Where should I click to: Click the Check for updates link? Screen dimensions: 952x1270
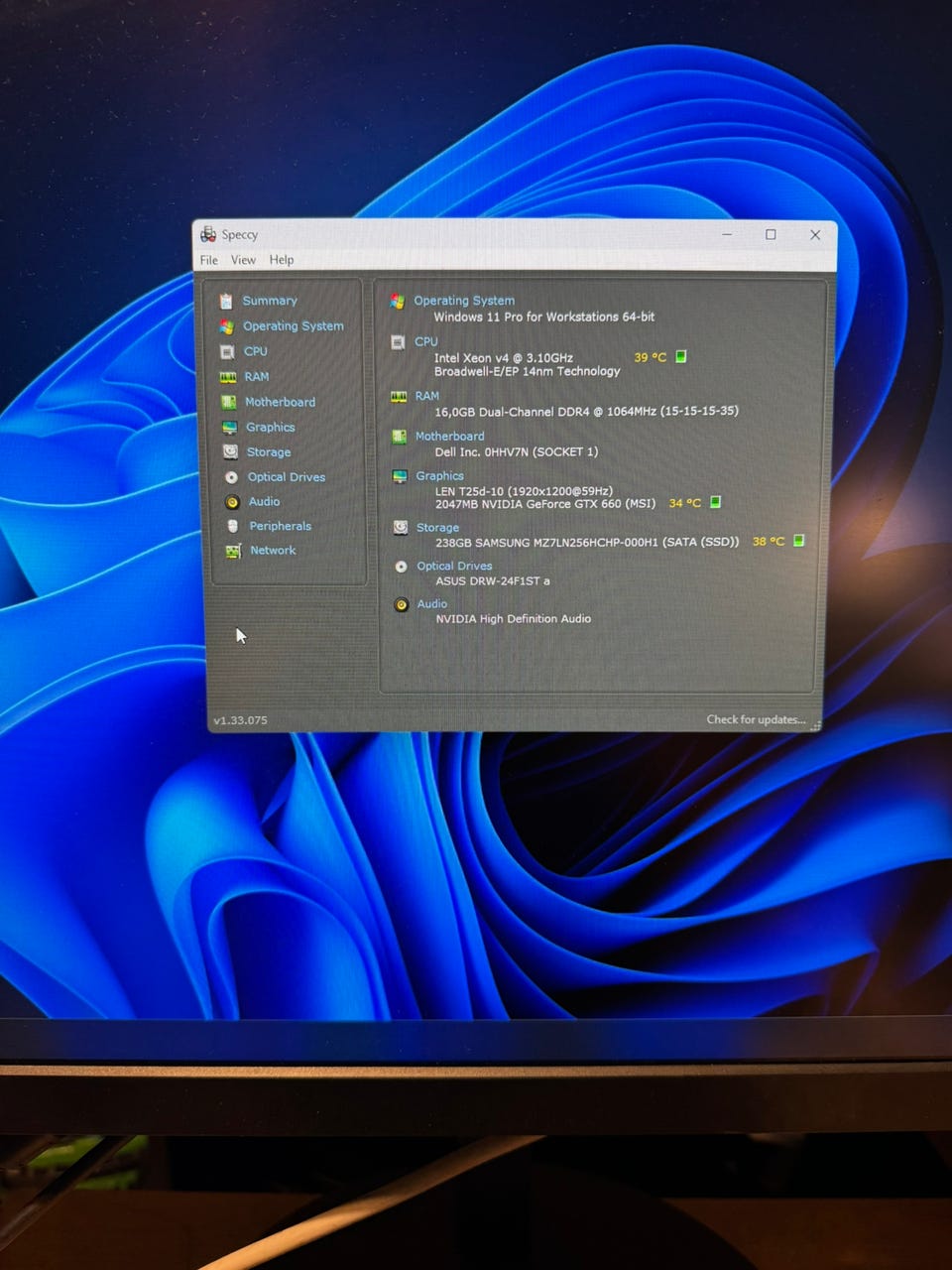pos(756,719)
